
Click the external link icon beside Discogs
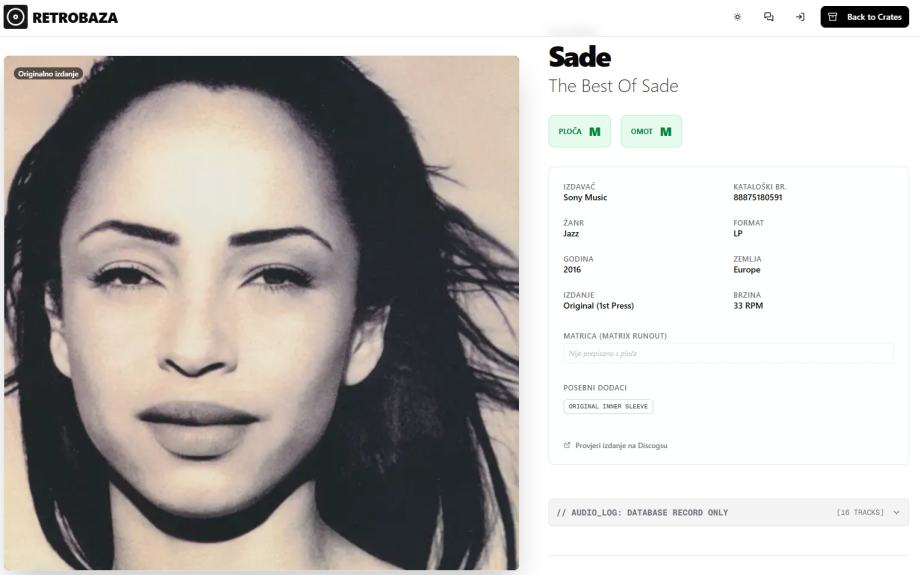point(567,445)
